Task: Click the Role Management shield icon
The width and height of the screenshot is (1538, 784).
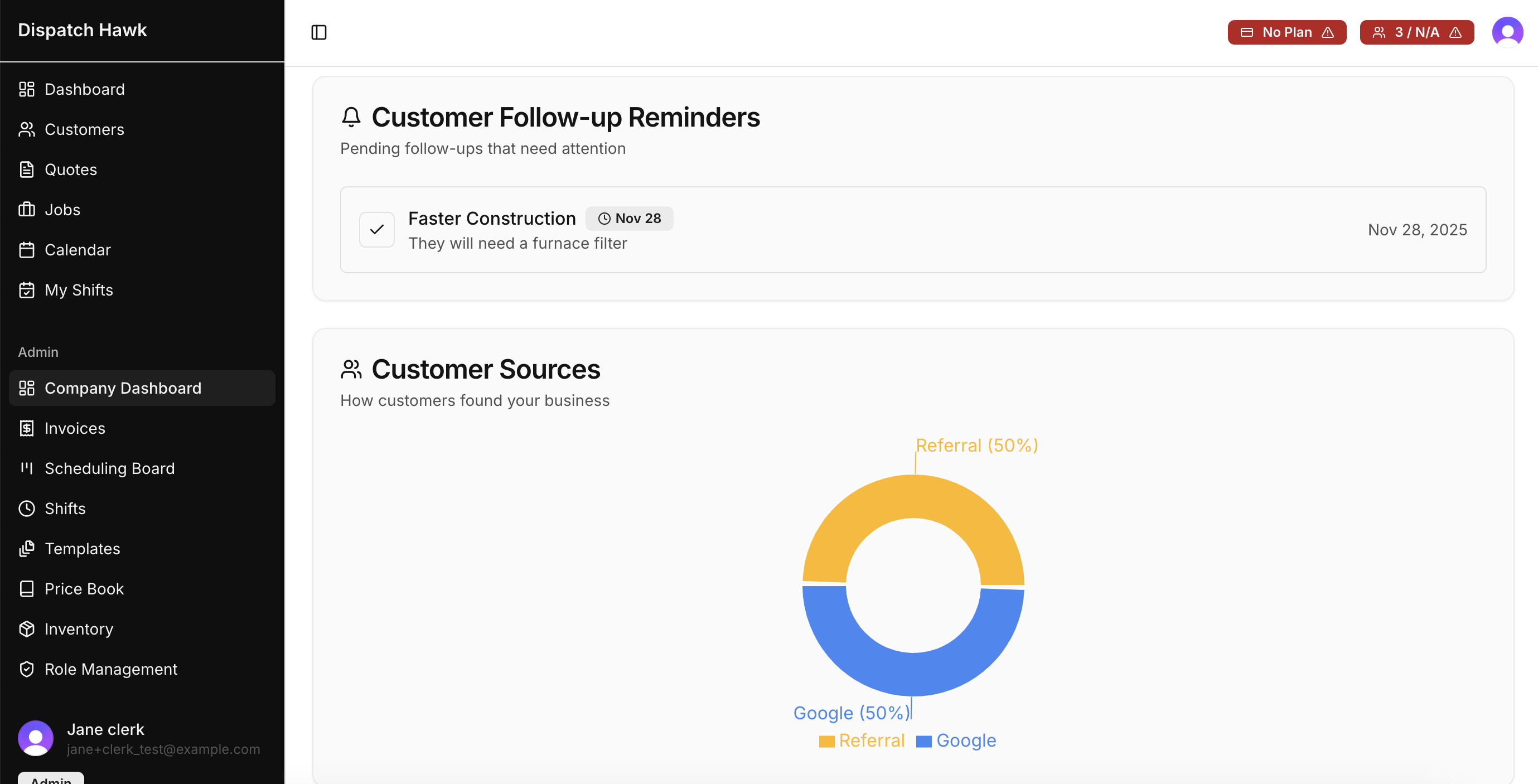Action: coord(26,669)
